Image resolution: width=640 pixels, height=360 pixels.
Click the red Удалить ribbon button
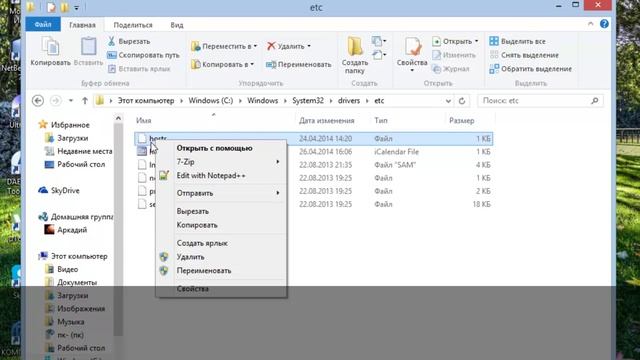click(289, 46)
